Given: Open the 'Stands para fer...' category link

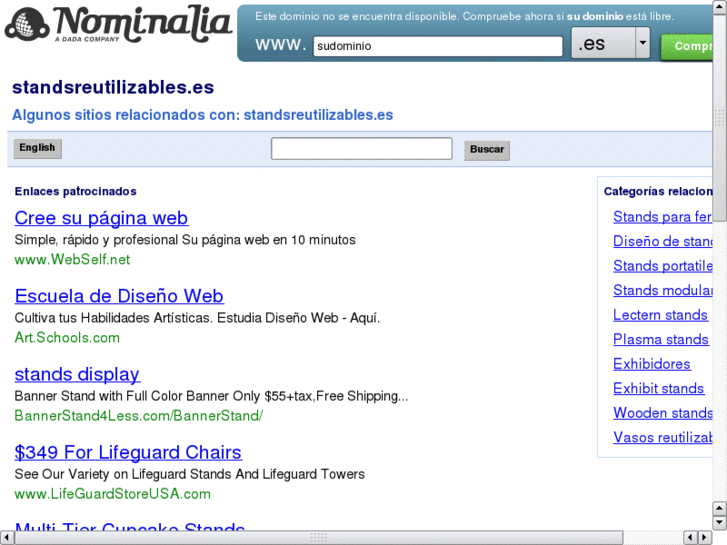Looking at the screenshot, I should point(662,217).
